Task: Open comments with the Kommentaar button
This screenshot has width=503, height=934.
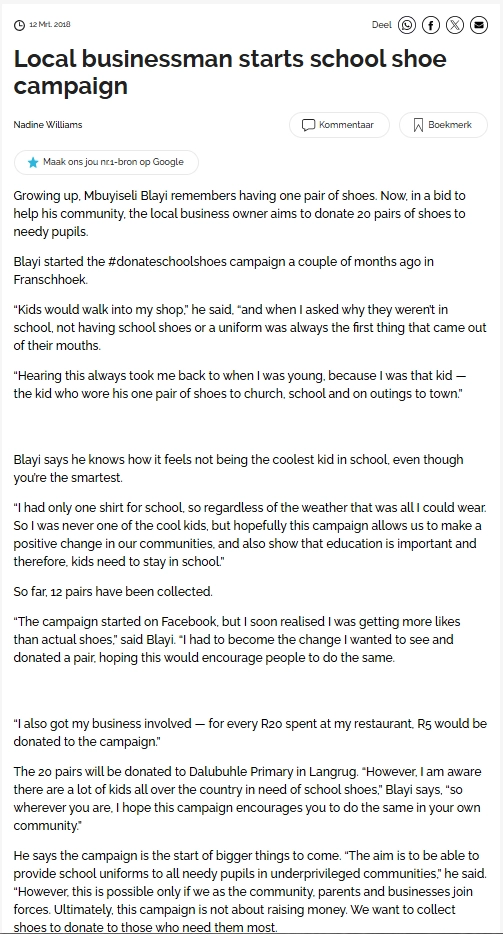Action: click(x=339, y=125)
